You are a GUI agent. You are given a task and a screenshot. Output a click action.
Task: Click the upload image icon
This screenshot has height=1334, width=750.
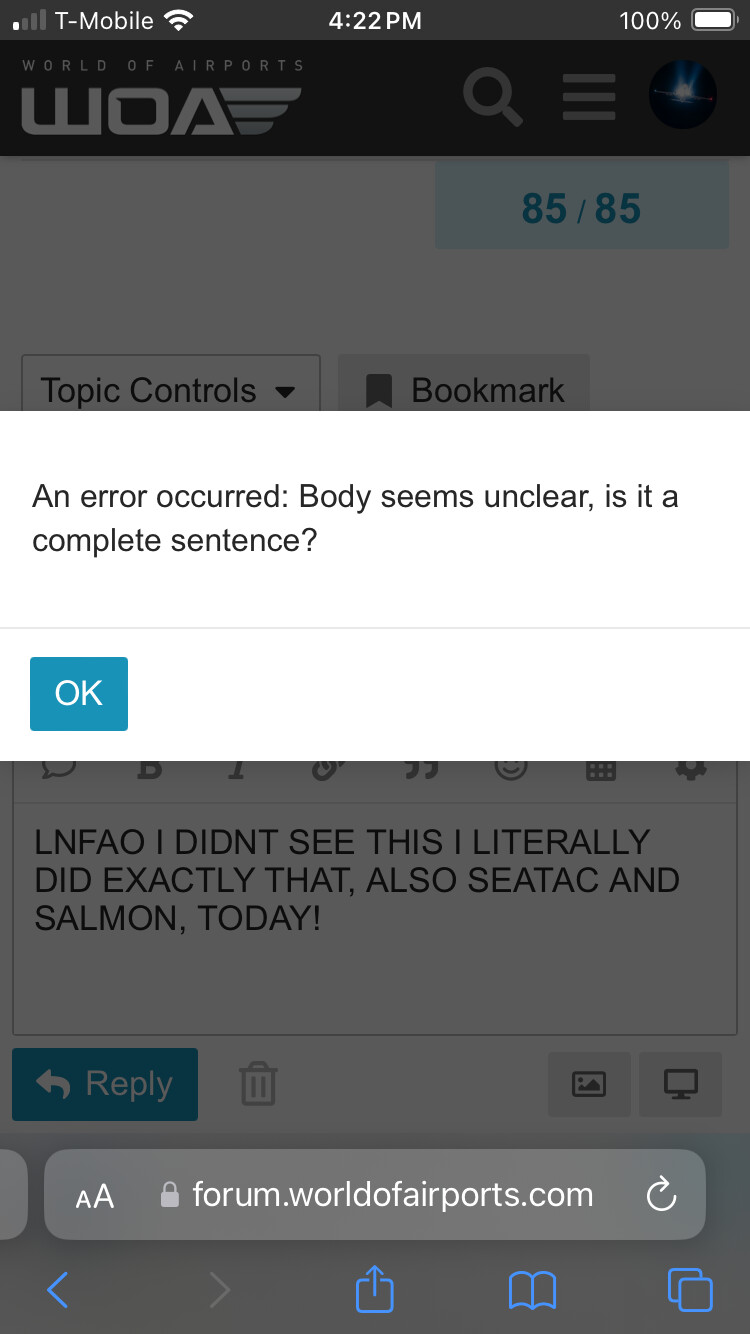tap(589, 1084)
